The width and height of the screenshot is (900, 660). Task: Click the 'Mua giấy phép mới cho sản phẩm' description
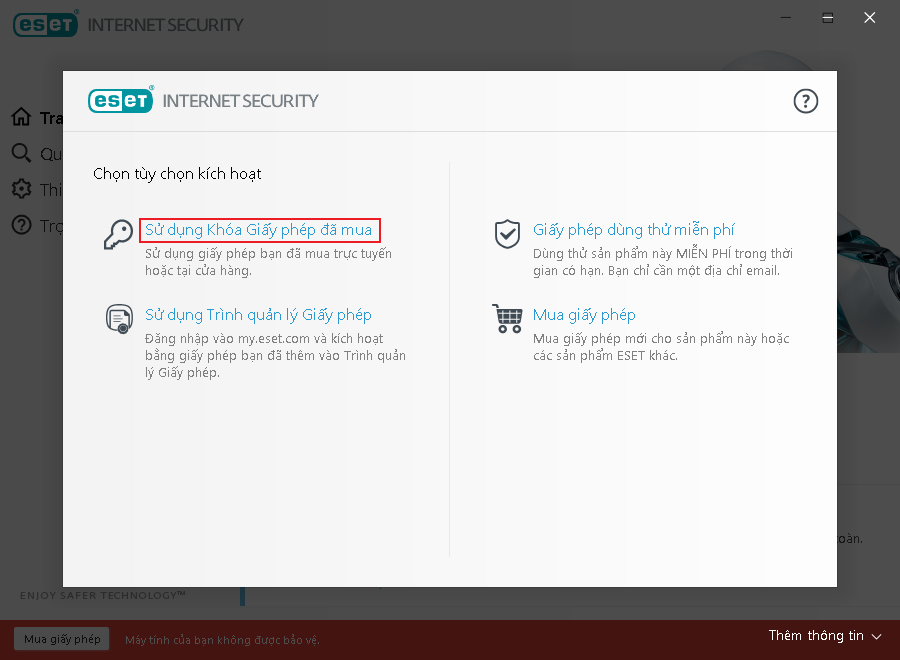[x=661, y=347]
